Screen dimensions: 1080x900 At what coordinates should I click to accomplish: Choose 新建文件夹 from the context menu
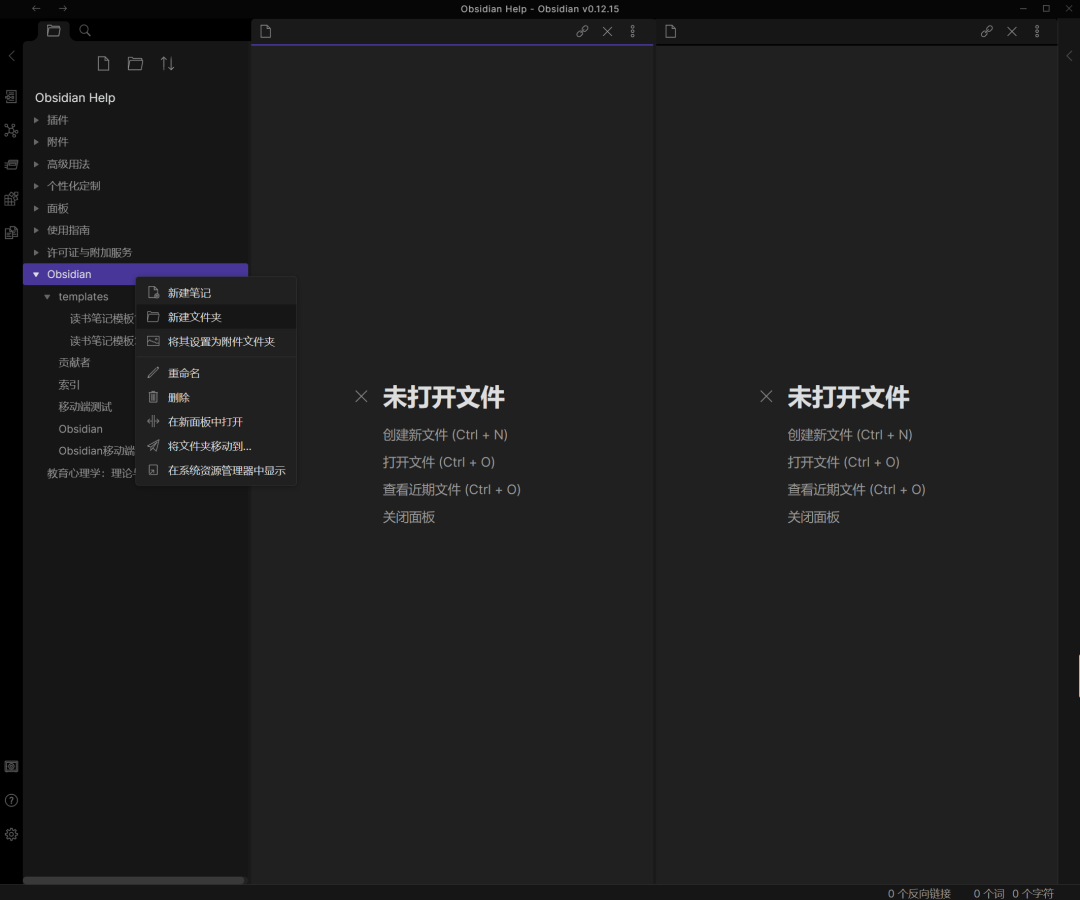[216, 317]
